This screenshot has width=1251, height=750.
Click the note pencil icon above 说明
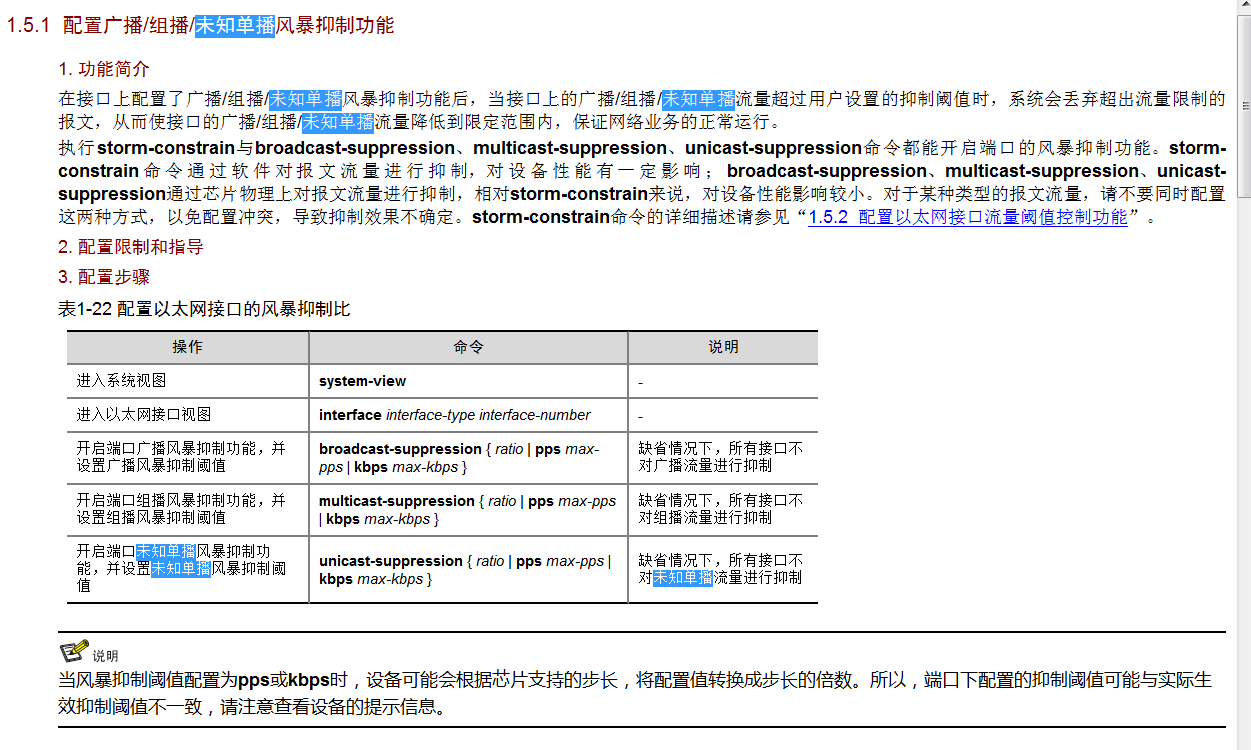pos(73,651)
